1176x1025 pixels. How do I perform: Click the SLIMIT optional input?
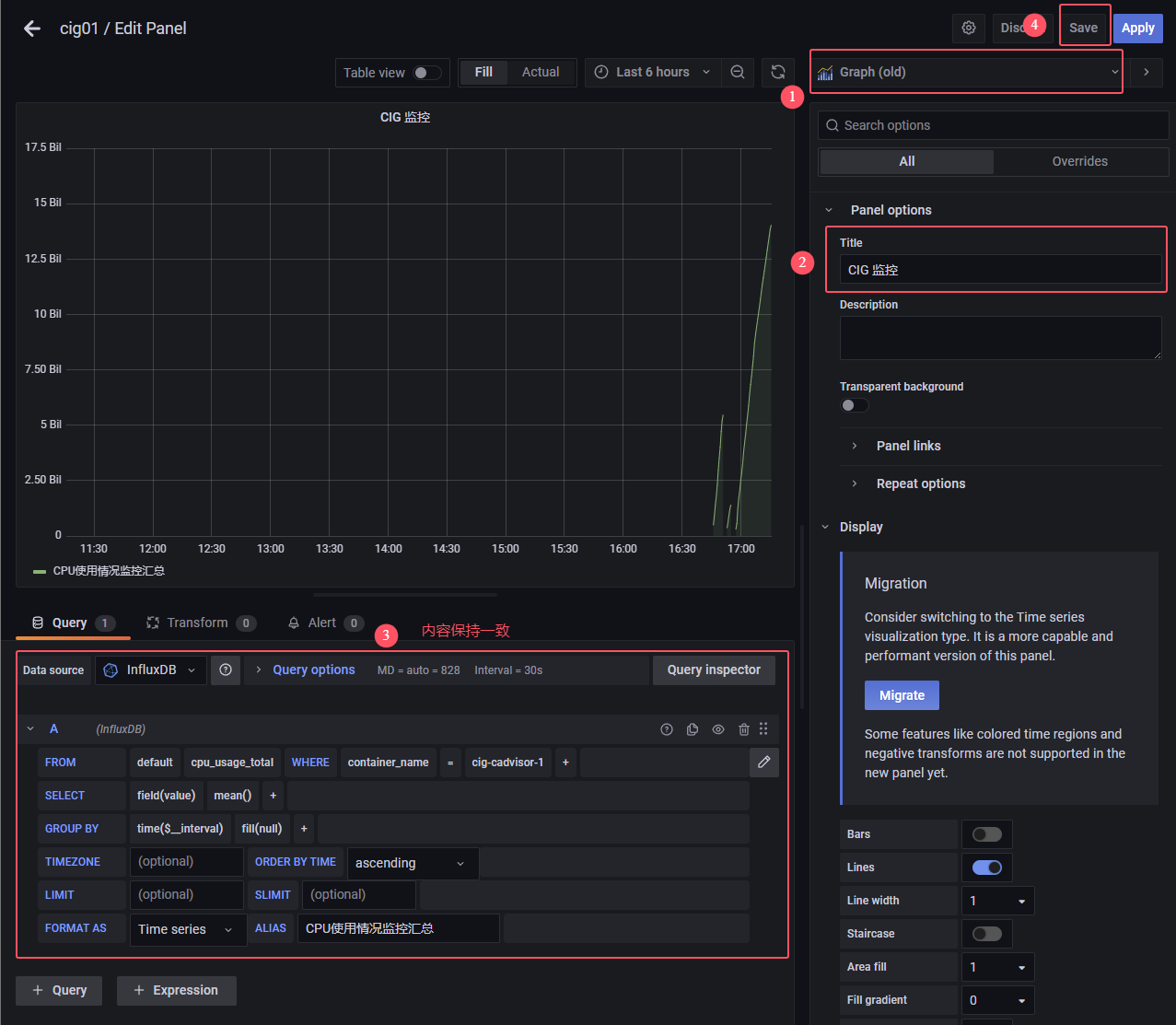[359, 895]
